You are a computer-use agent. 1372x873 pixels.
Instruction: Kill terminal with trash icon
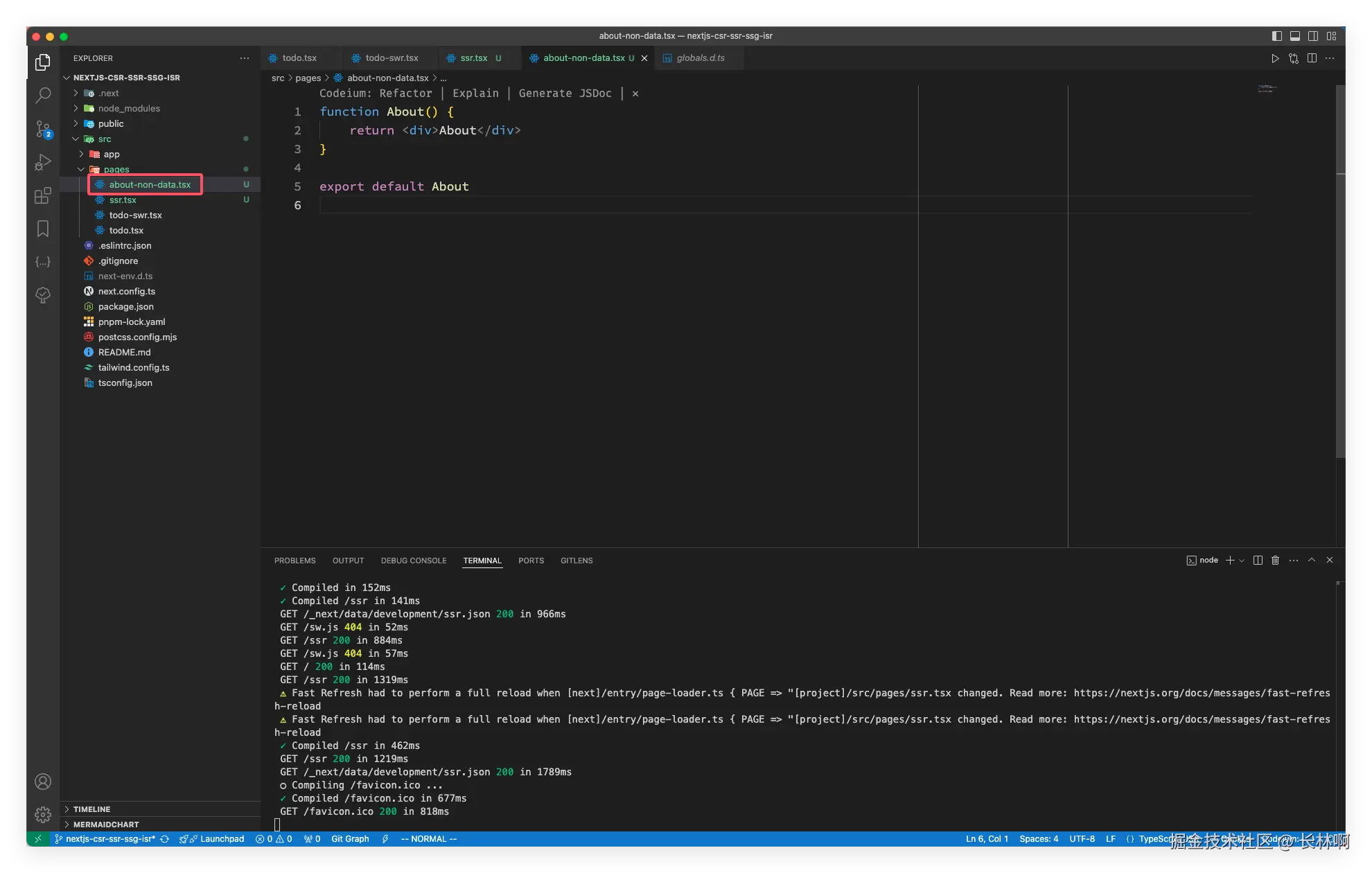click(x=1275, y=561)
